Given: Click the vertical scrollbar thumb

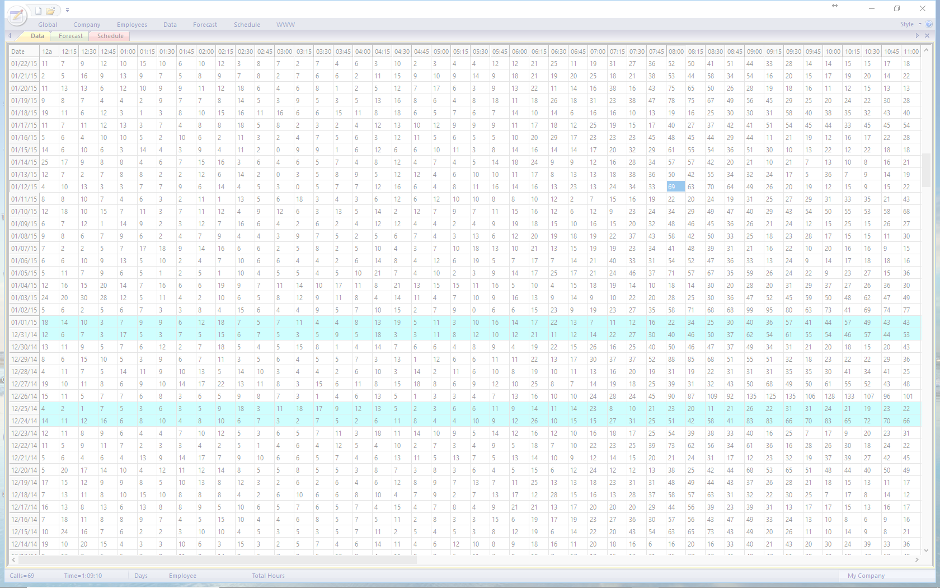Looking at the screenshot, I should (927, 170).
